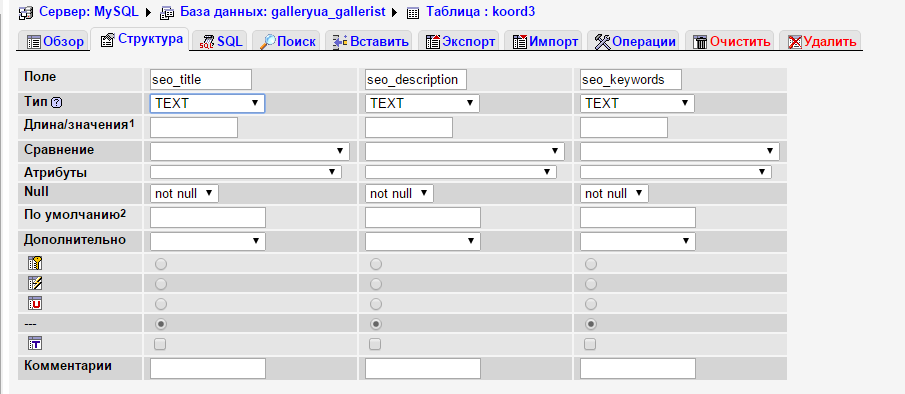This screenshot has width=905, height=394.
Task: Select the --- radio for seo_description
Action: [376, 324]
